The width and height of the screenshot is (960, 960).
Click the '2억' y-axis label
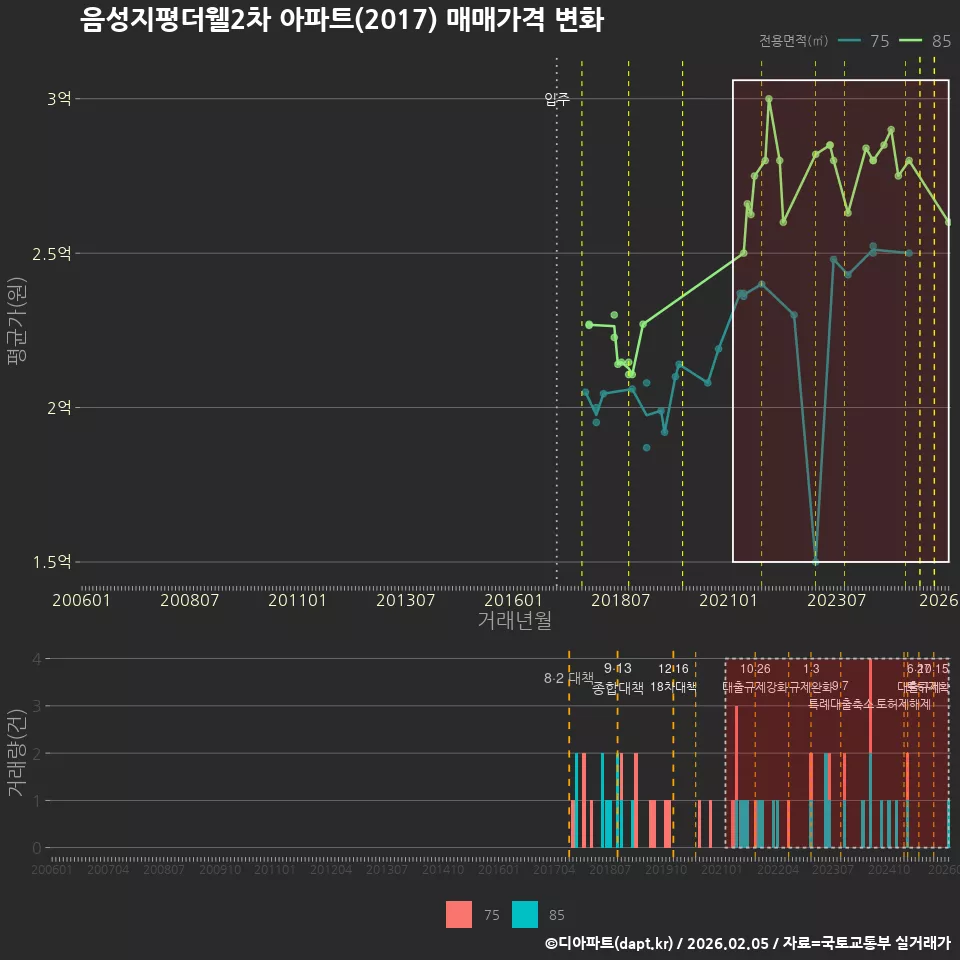(x=59, y=408)
